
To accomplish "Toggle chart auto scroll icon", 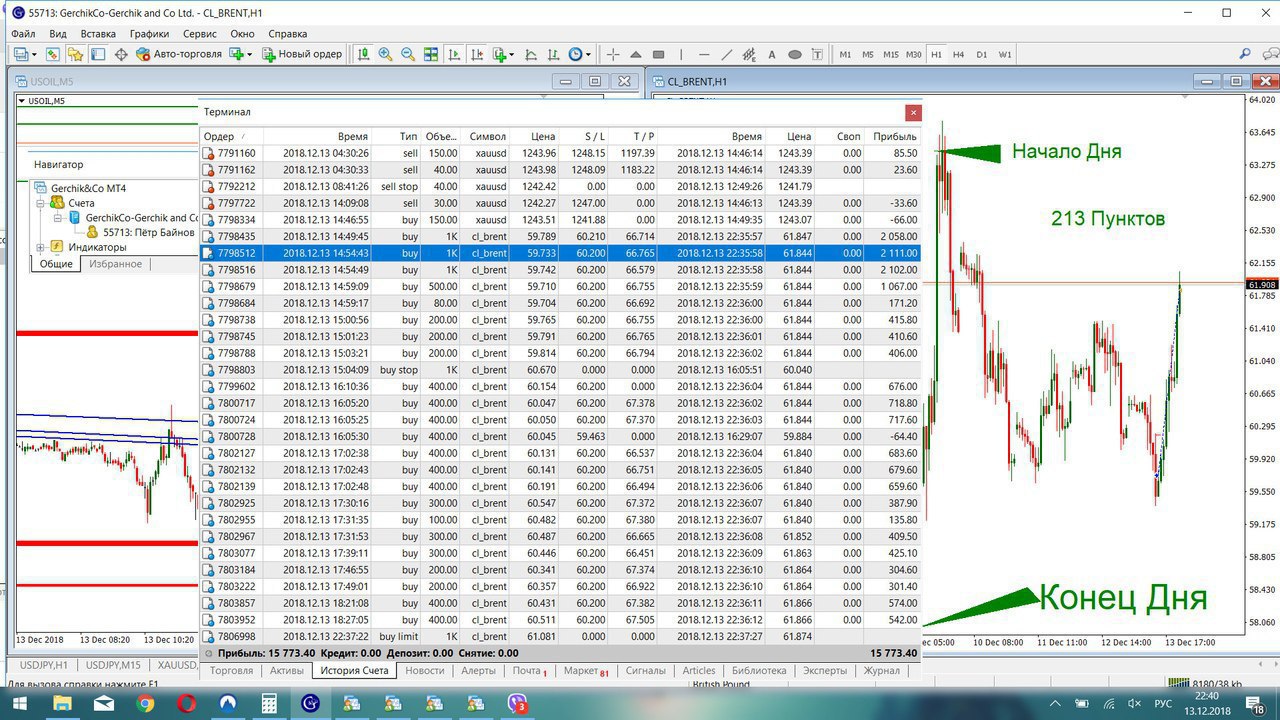I will (454, 54).
